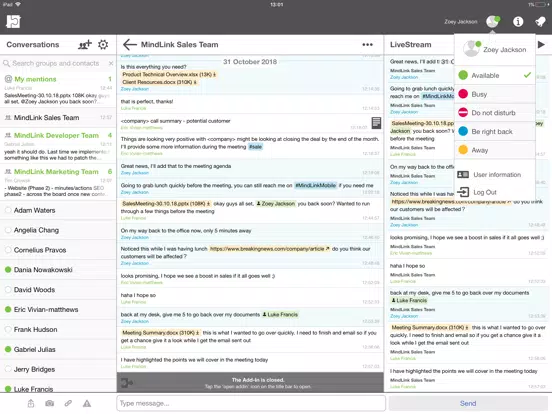
Task: Open the #sale hashtag
Action: [x=256, y=147]
